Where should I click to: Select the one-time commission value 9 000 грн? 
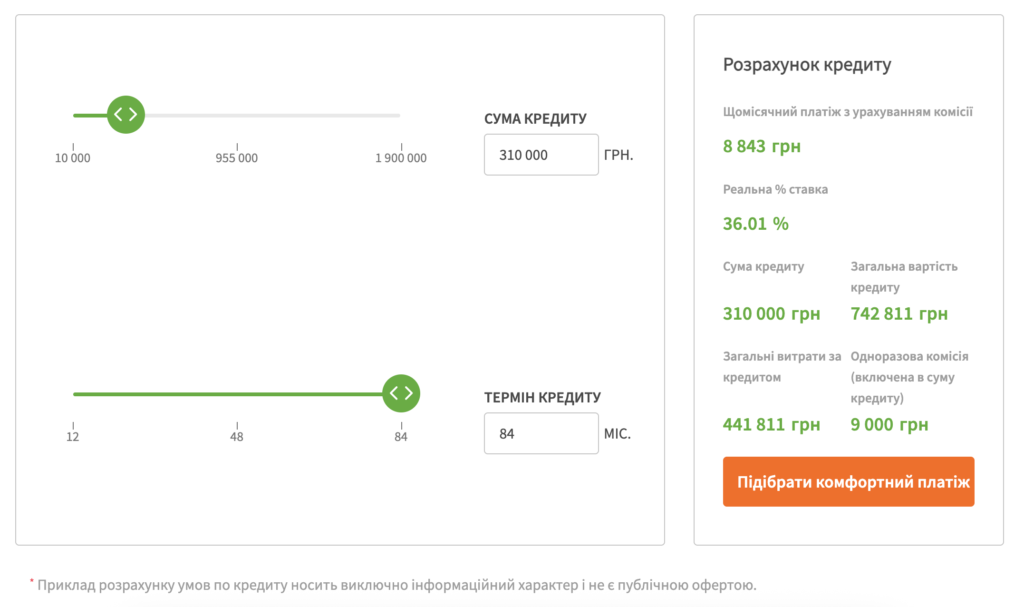click(x=889, y=425)
